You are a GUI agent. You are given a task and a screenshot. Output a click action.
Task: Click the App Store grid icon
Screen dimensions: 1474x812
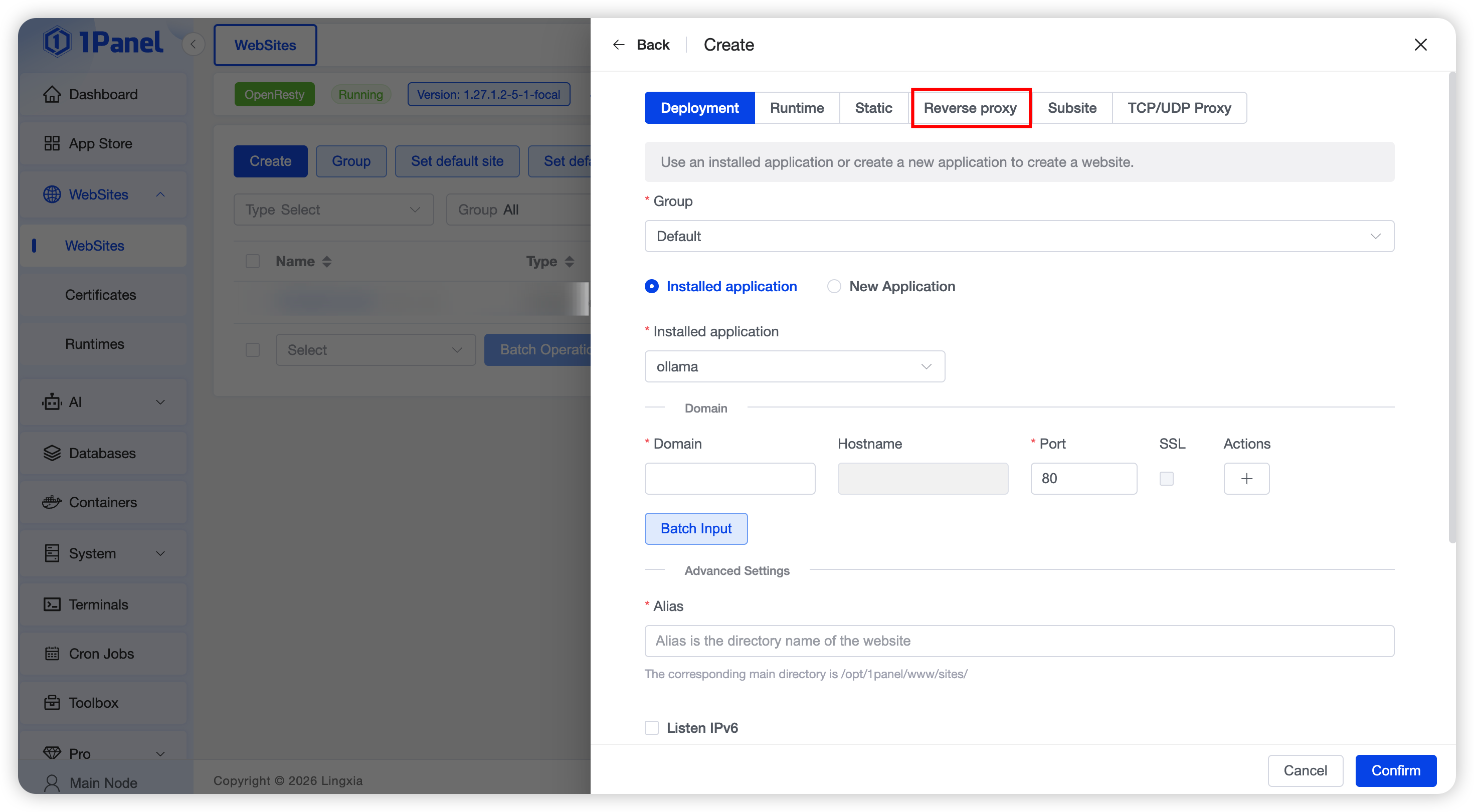point(52,144)
